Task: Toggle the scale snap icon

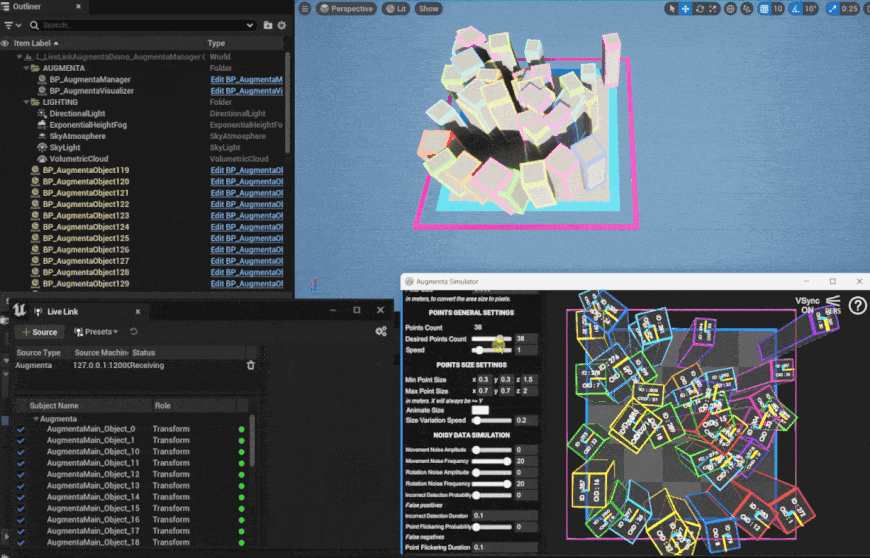Action: [833, 9]
